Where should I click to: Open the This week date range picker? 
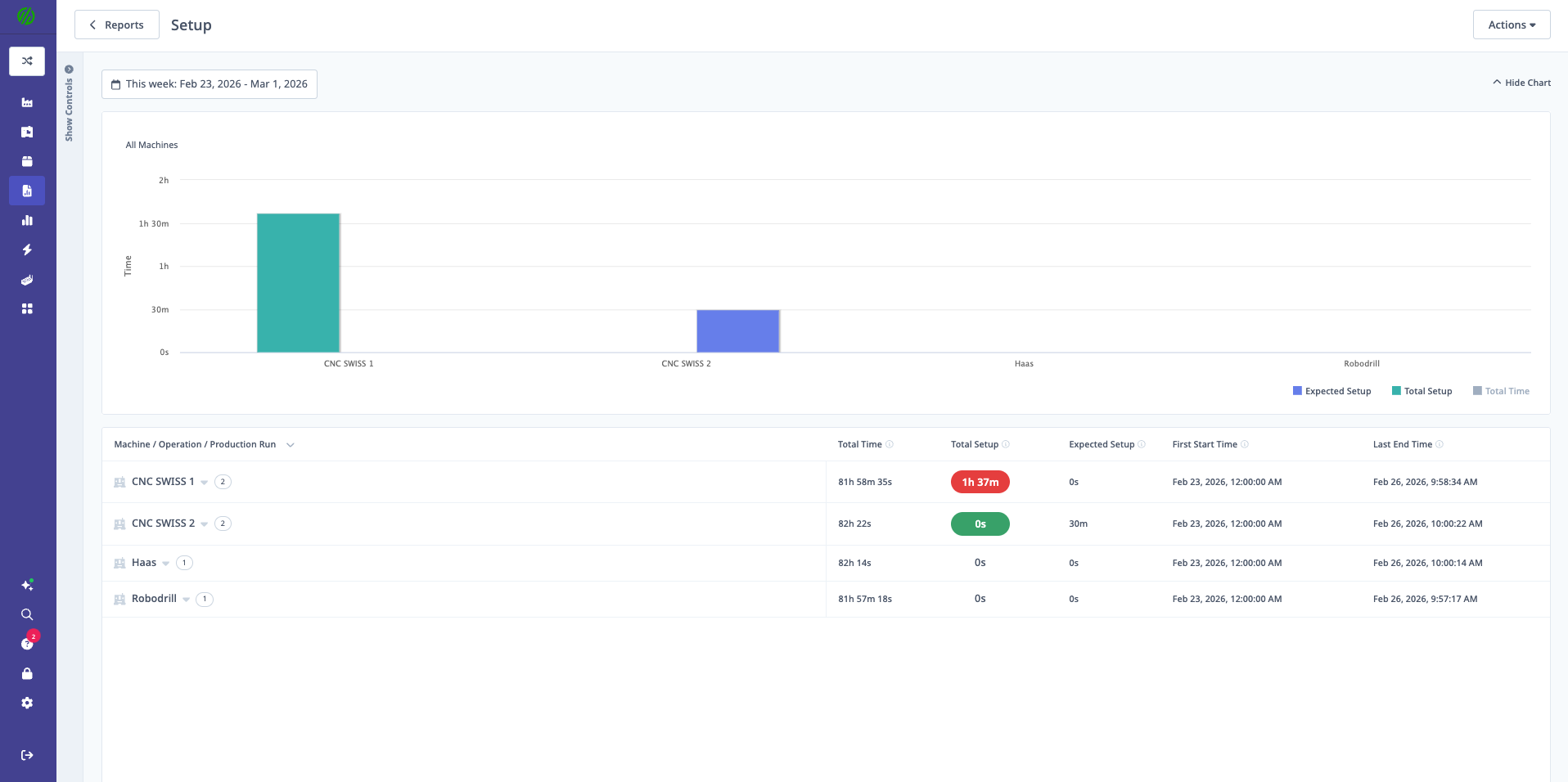[210, 84]
